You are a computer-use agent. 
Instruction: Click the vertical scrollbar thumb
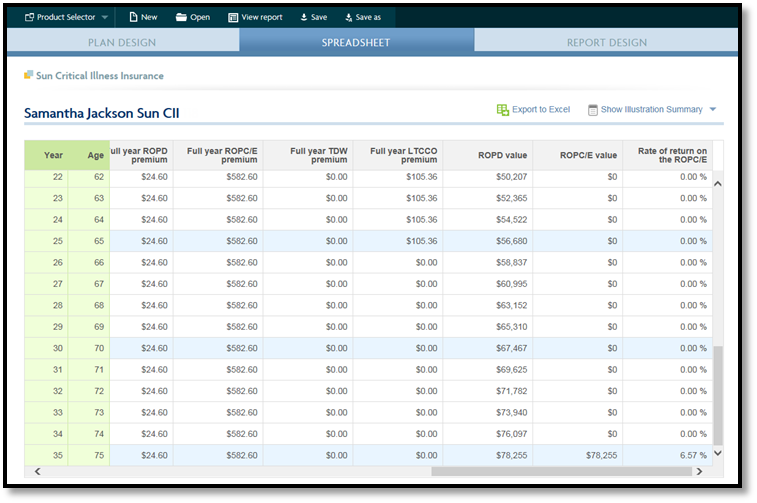(718, 395)
